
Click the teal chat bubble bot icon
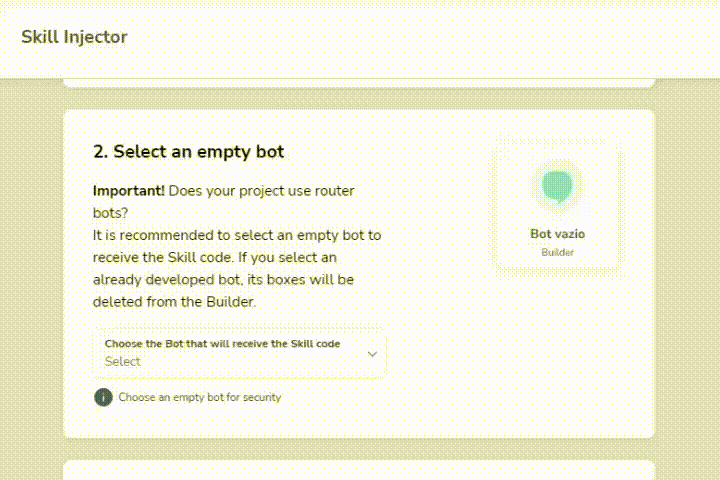tap(557, 186)
